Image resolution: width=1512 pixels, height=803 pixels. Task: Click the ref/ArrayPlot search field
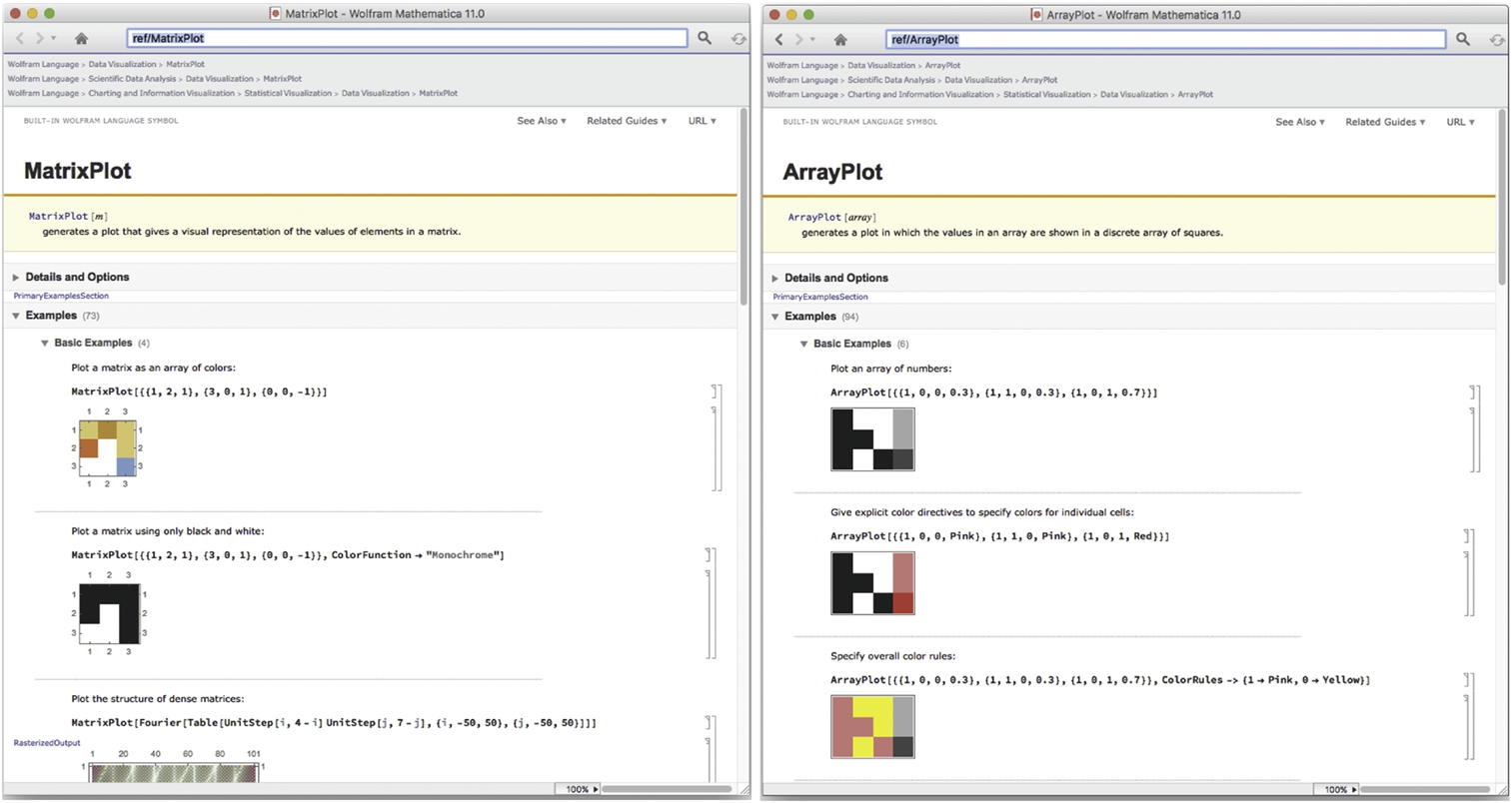(1165, 39)
